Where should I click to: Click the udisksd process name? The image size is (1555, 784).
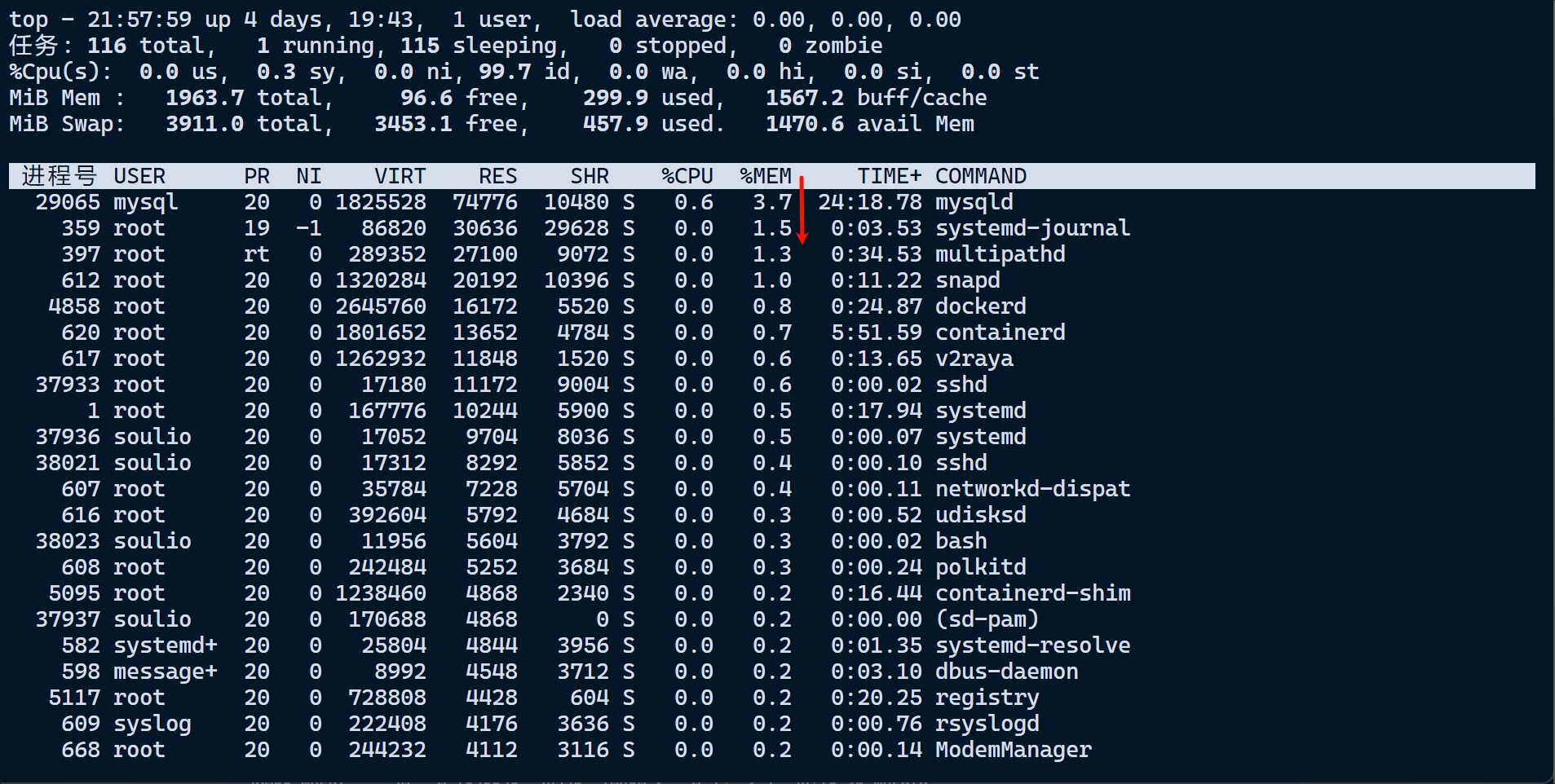point(980,515)
